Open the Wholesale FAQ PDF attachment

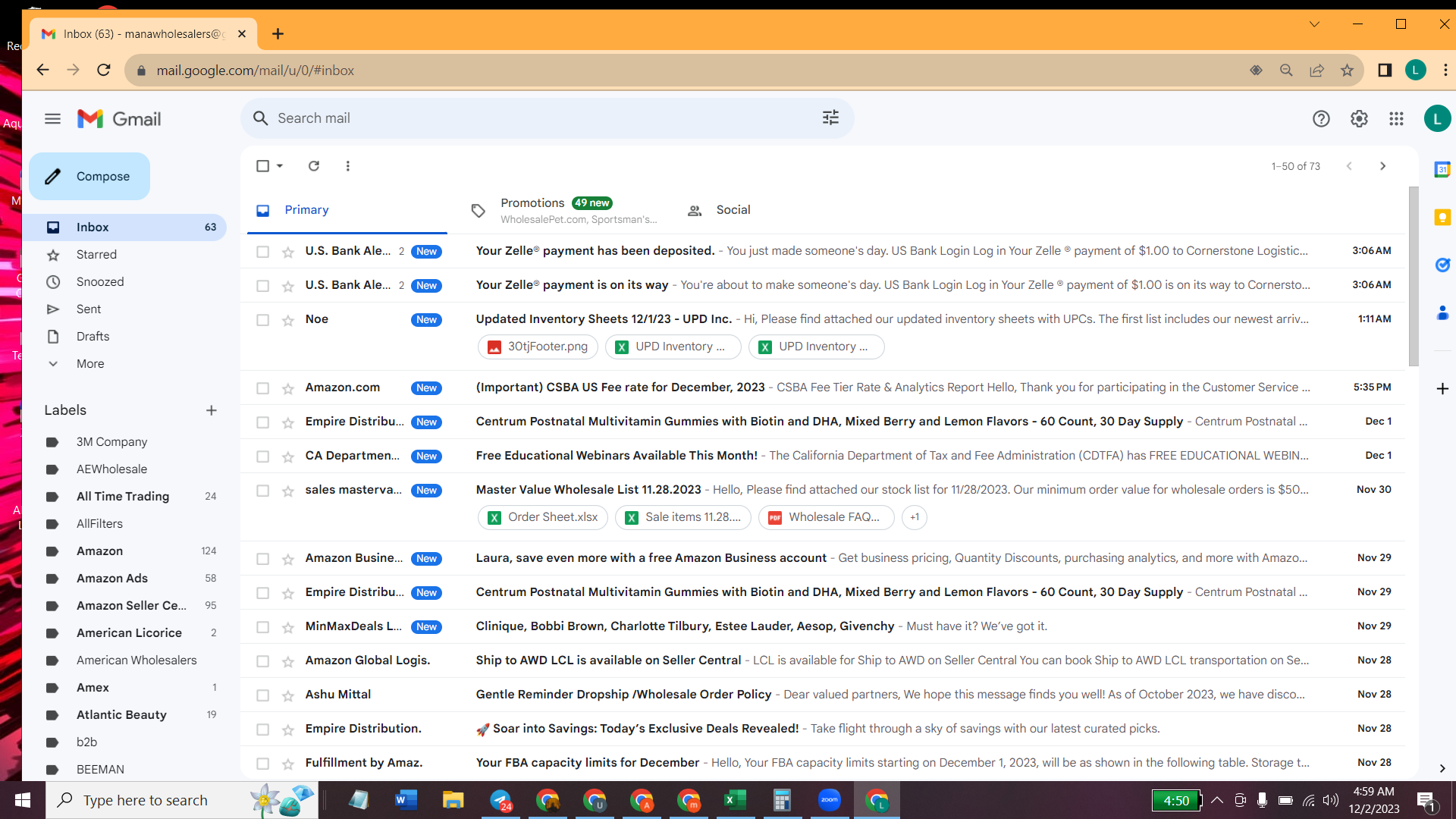pos(826,517)
